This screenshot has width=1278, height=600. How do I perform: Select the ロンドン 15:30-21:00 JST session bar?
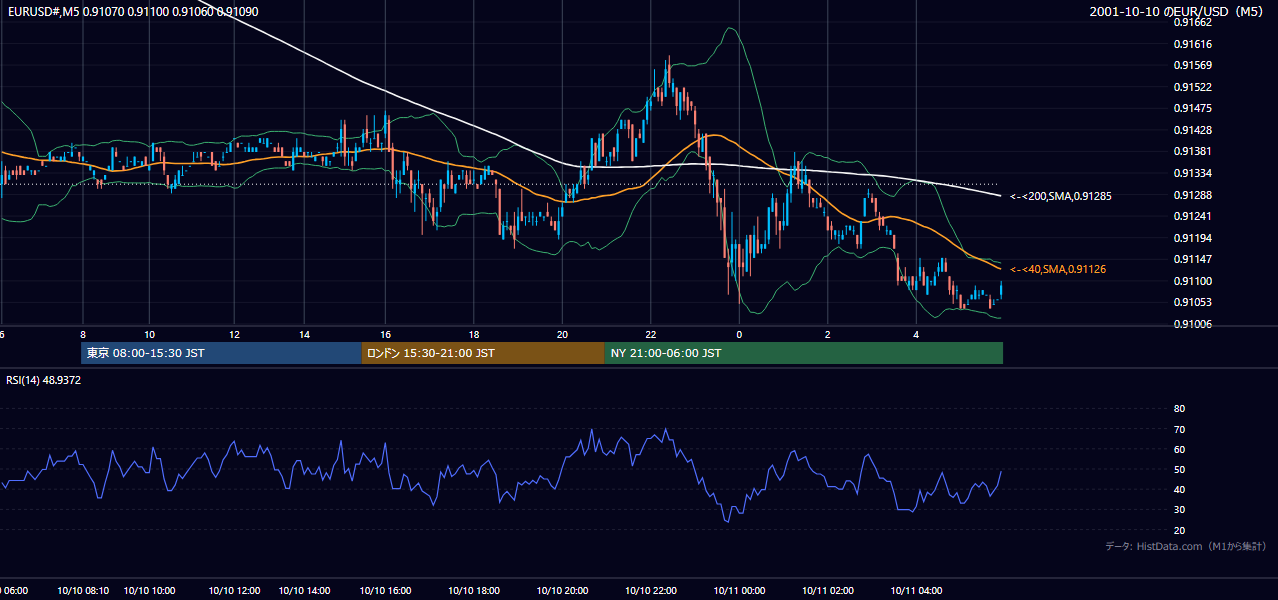(x=483, y=353)
